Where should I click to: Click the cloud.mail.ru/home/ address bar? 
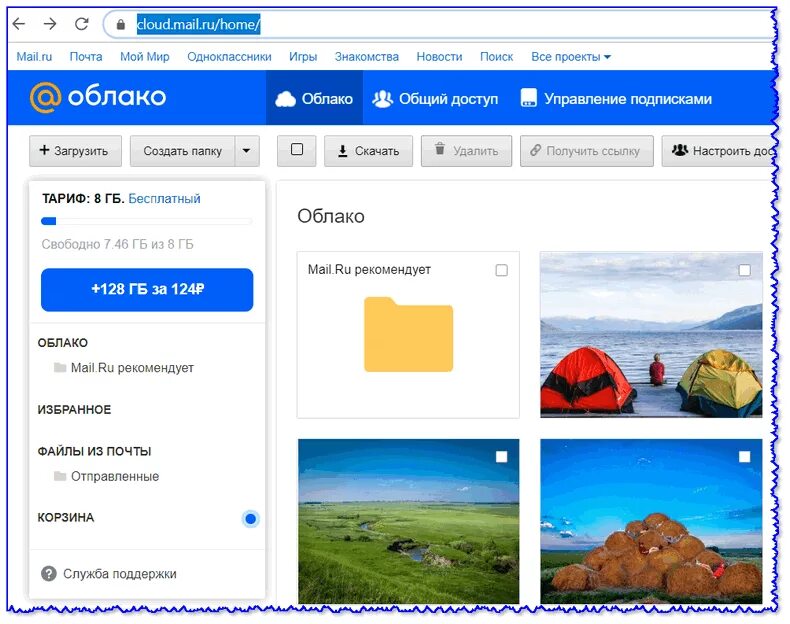tap(438, 24)
